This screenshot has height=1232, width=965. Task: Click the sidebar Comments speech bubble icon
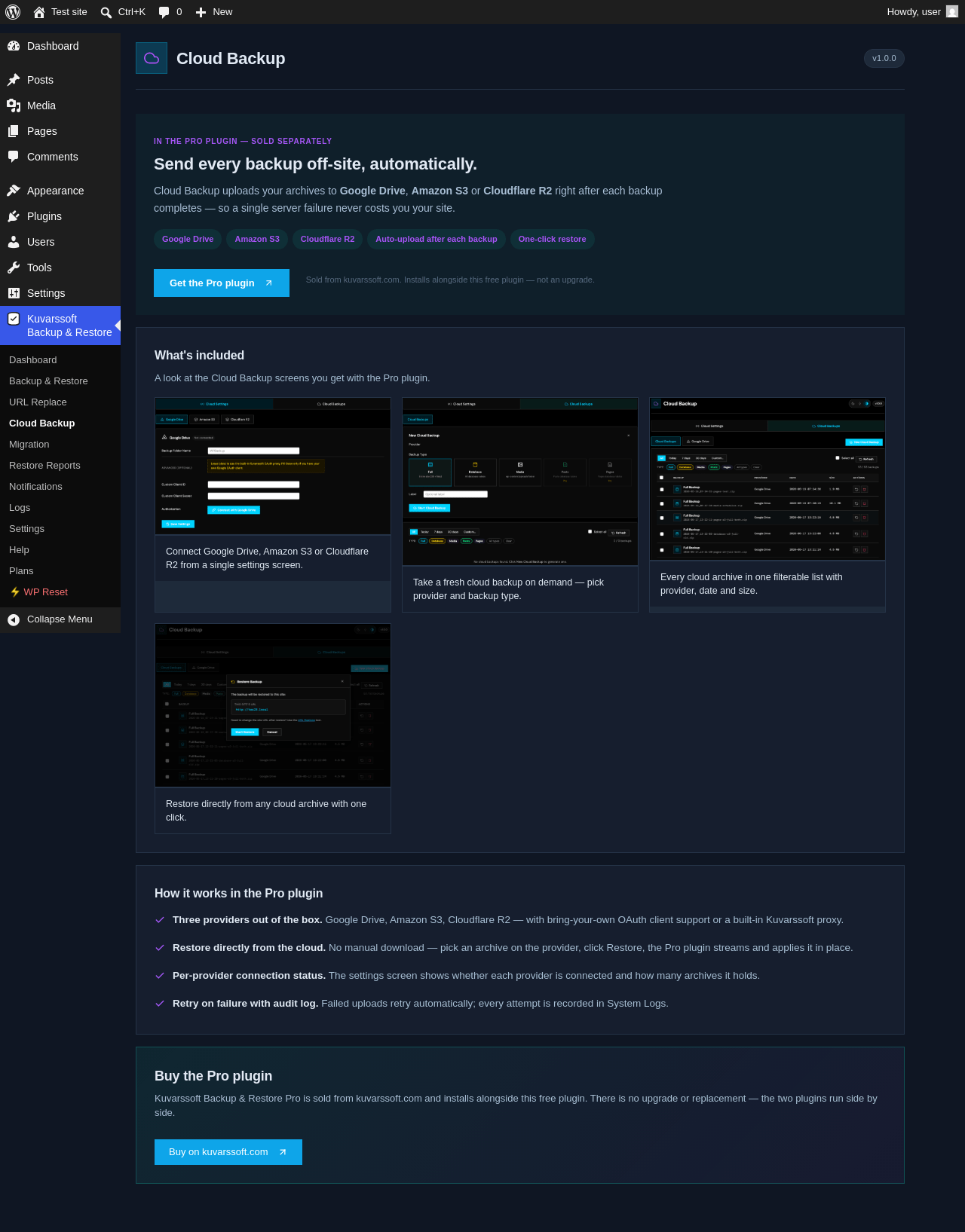coord(14,157)
